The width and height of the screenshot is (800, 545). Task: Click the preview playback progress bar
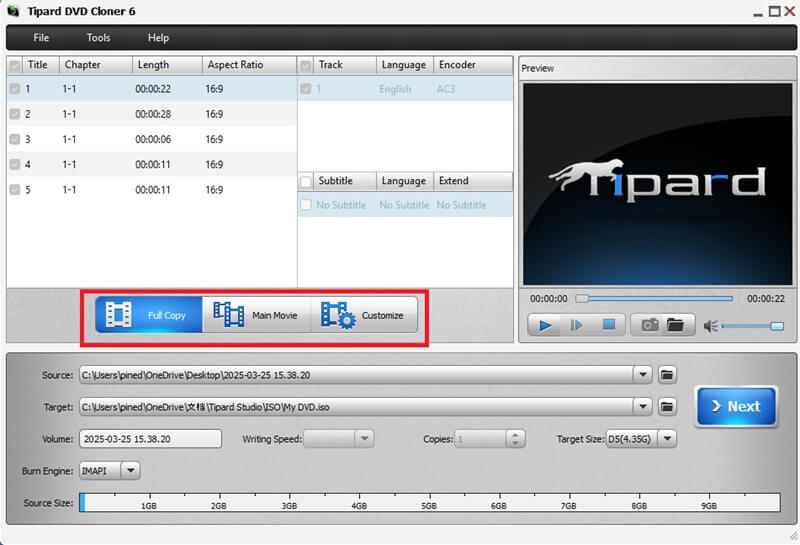(x=654, y=299)
